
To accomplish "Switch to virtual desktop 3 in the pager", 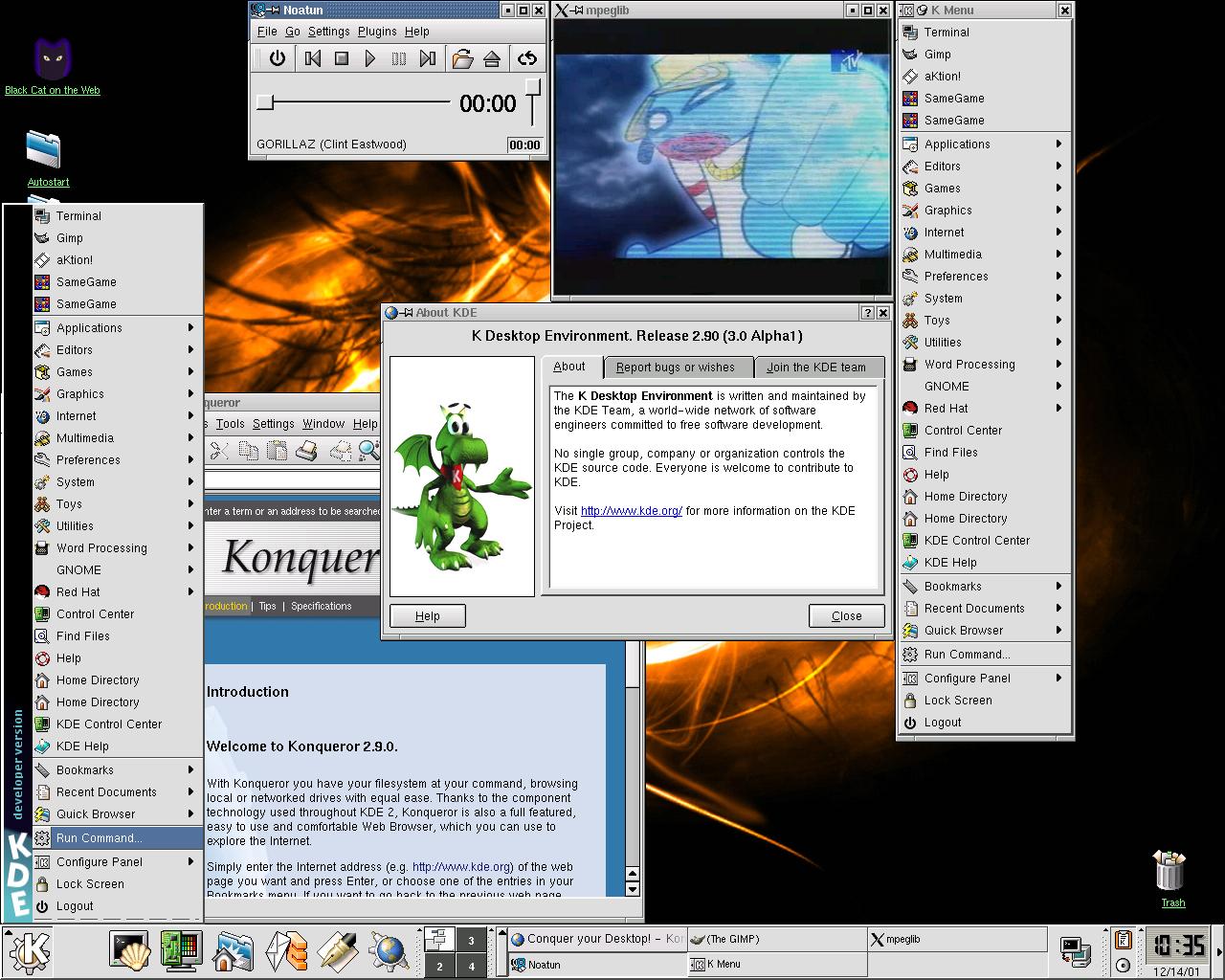I will 471,940.
